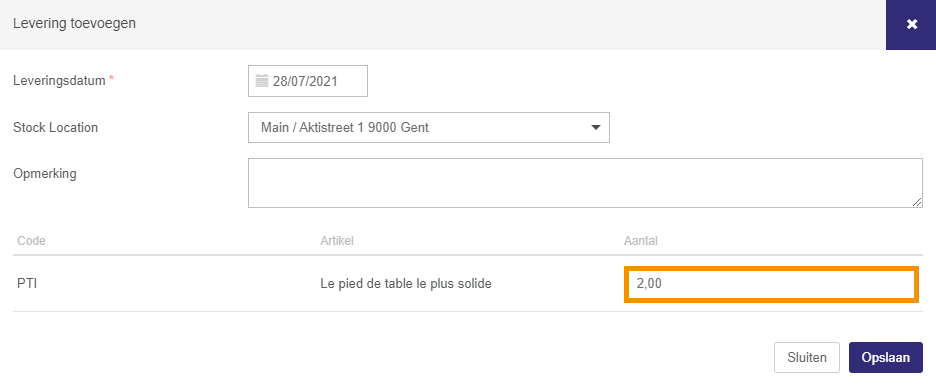Click the Opmerking label

tap(45, 174)
